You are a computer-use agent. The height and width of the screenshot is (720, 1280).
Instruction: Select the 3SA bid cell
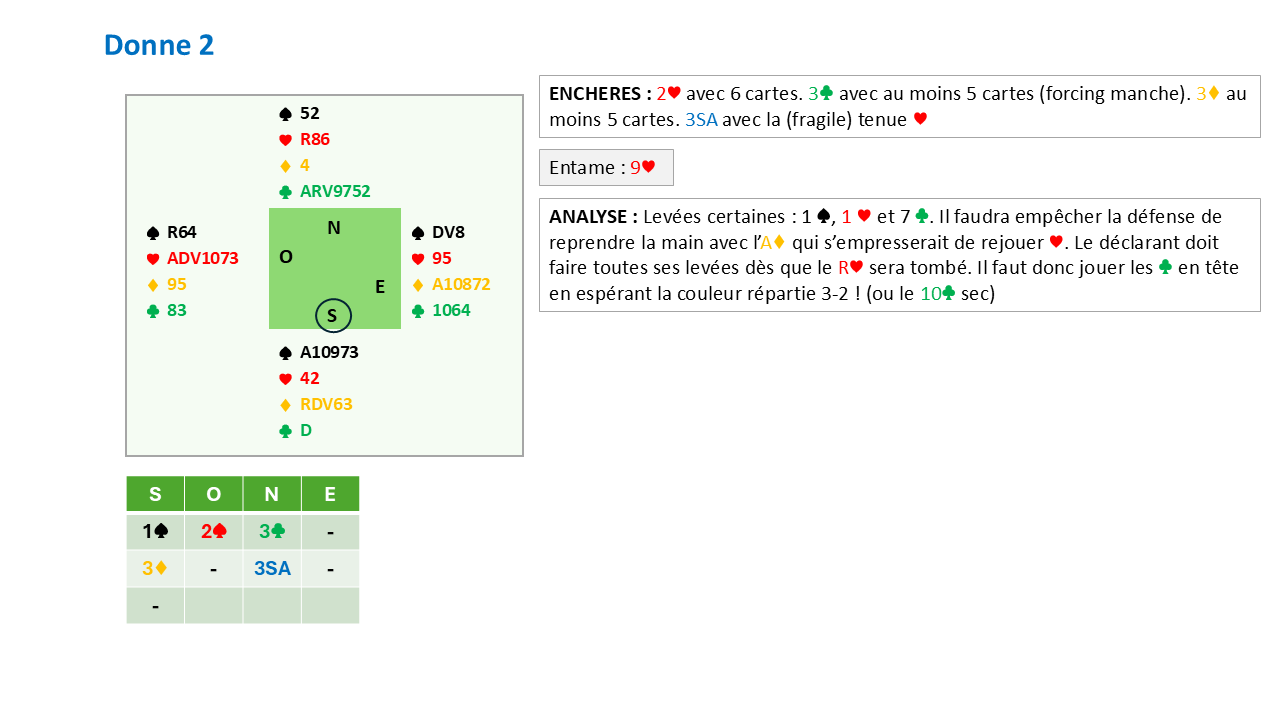click(x=271, y=569)
